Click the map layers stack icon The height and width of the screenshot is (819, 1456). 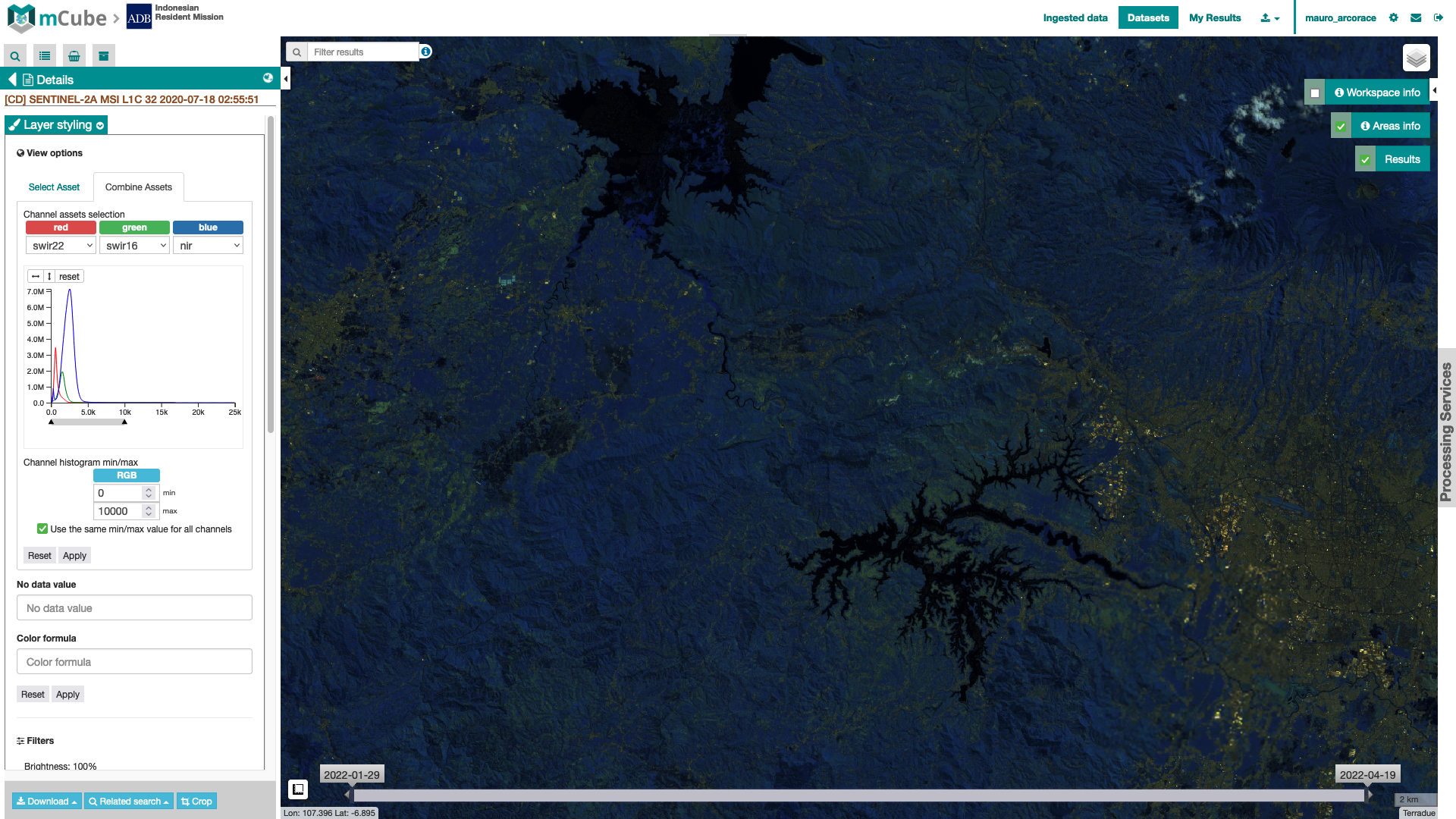pos(1416,58)
